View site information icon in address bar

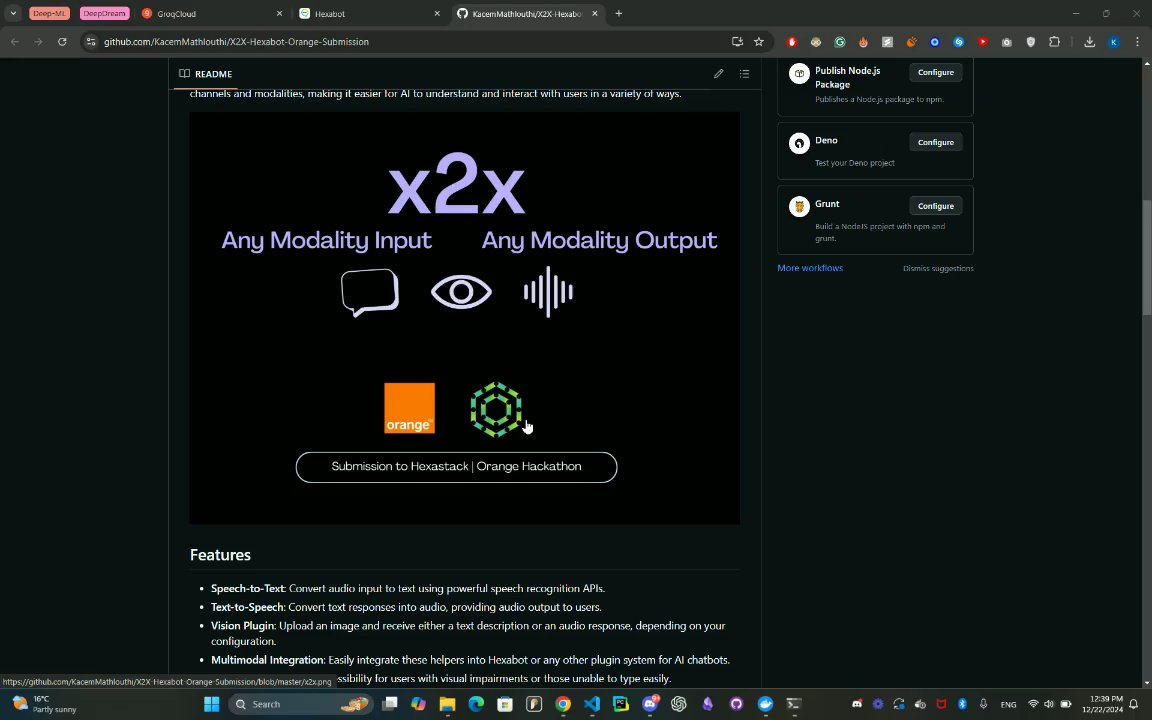coord(91,42)
